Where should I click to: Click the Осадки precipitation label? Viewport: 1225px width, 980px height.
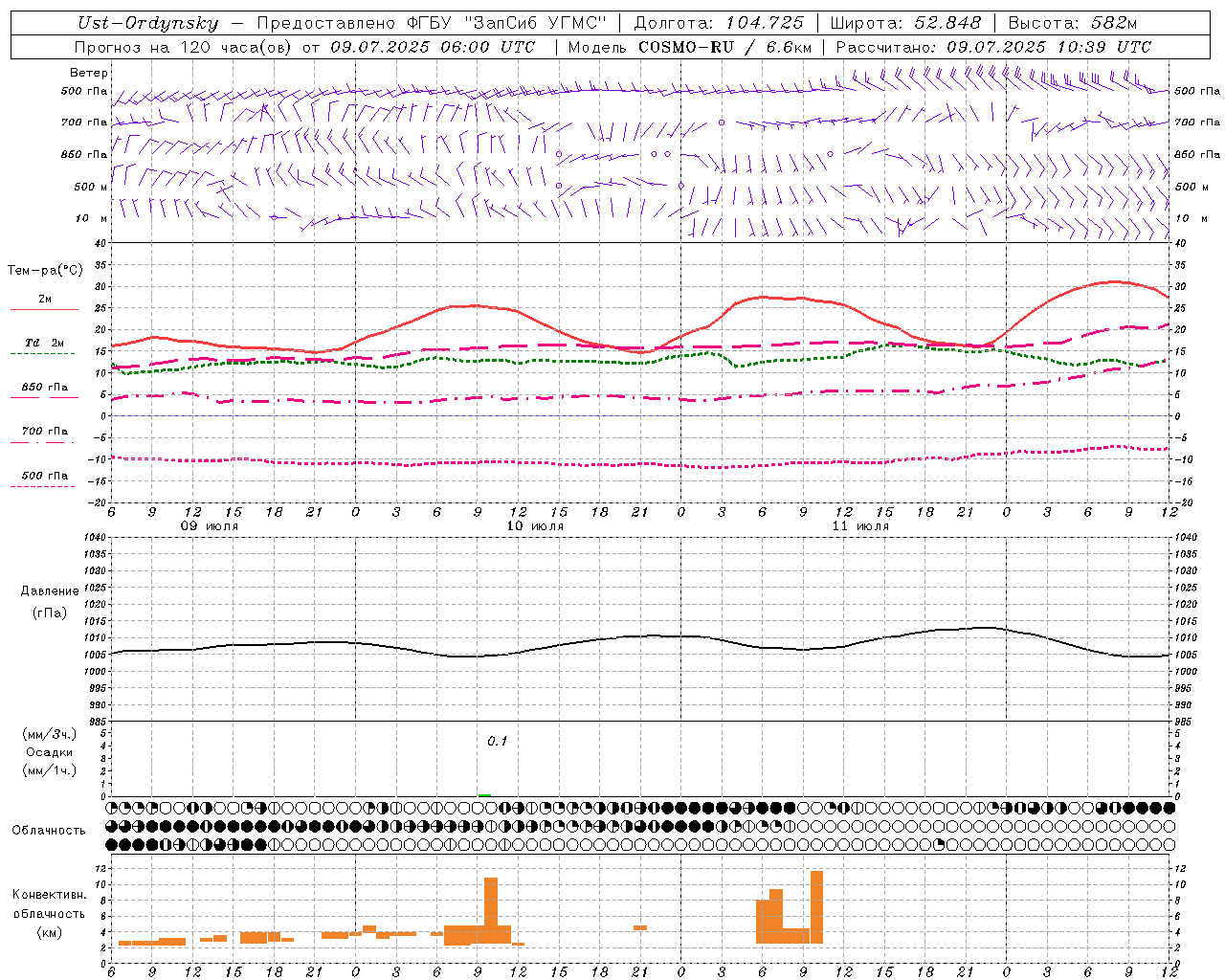coord(50,752)
